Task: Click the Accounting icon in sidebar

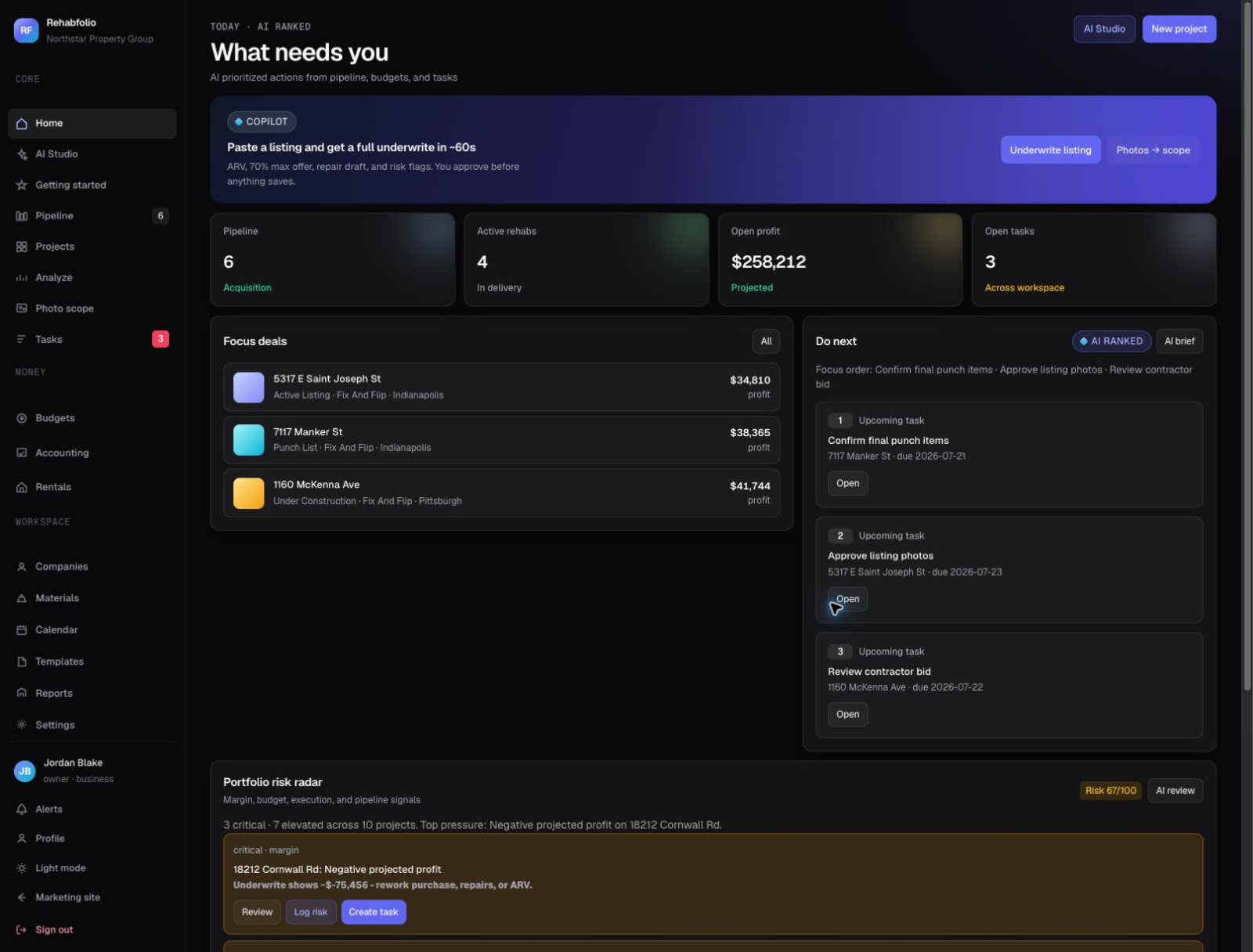Action: pos(22,453)
